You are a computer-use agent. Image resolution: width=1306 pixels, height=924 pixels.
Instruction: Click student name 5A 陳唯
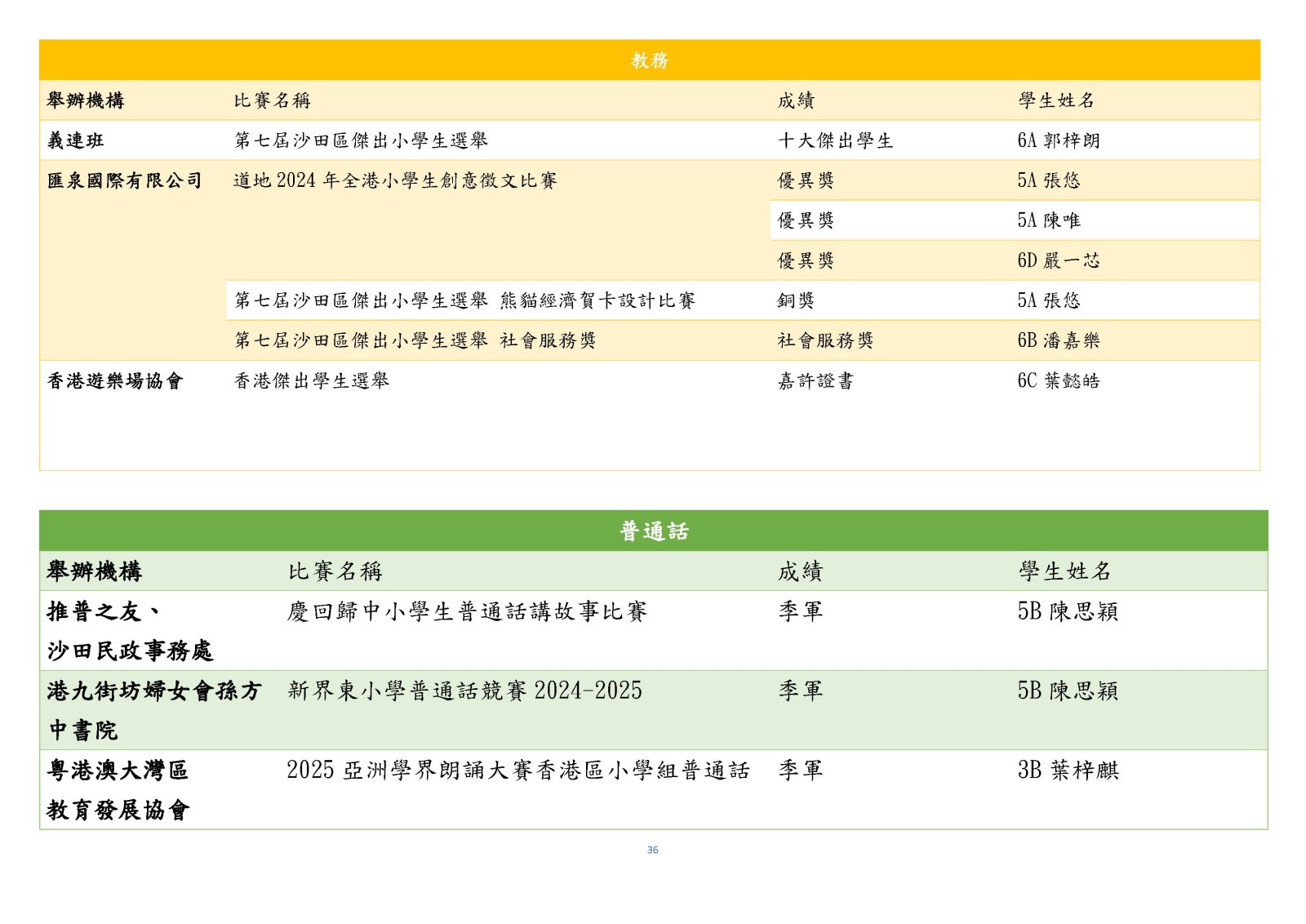1048,220
